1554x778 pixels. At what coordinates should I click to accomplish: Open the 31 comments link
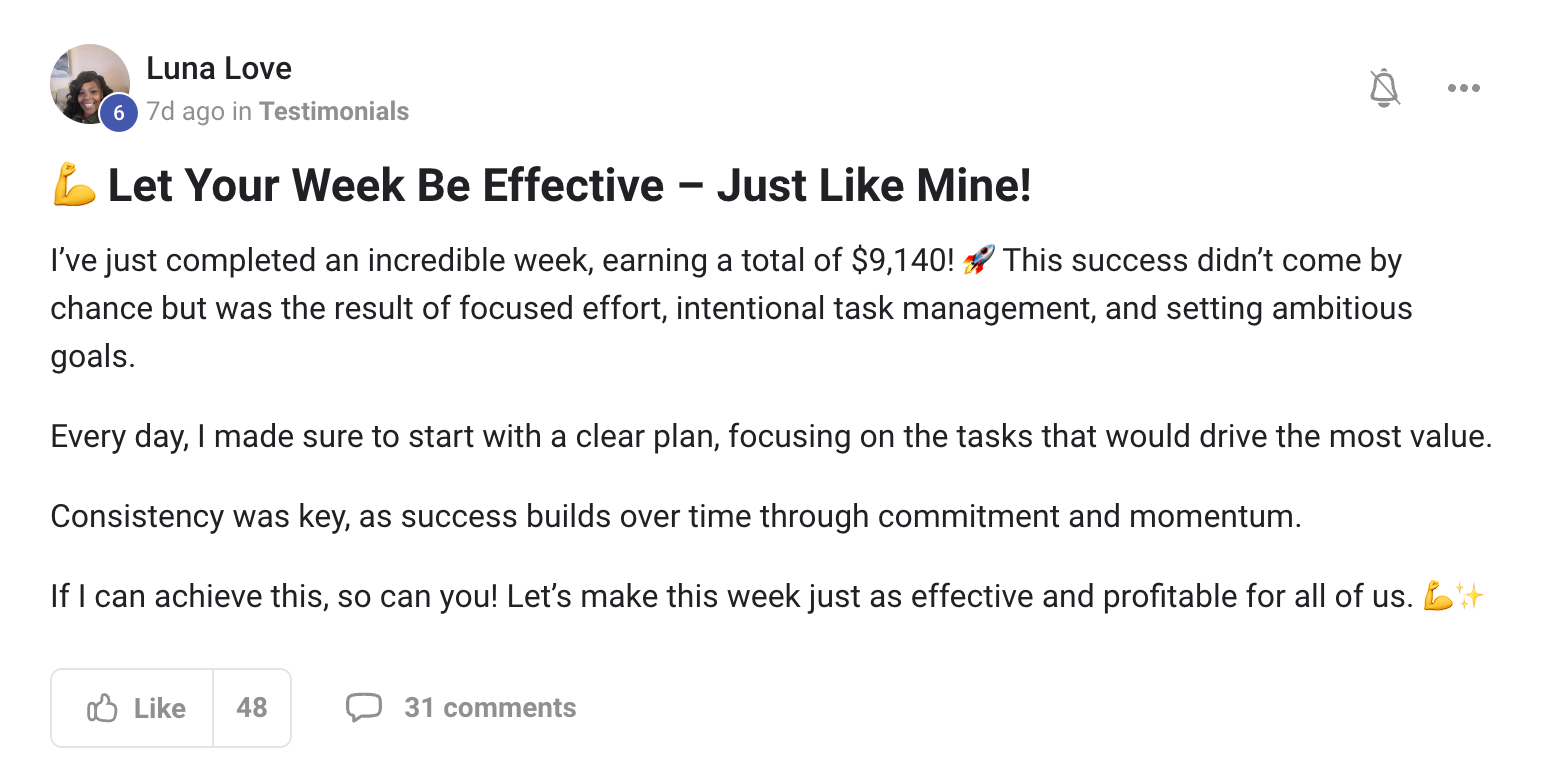(x=490, y=709)
